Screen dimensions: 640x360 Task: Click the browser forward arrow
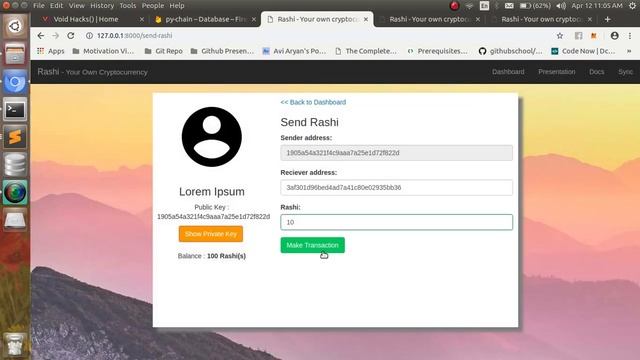coord(56,36)
